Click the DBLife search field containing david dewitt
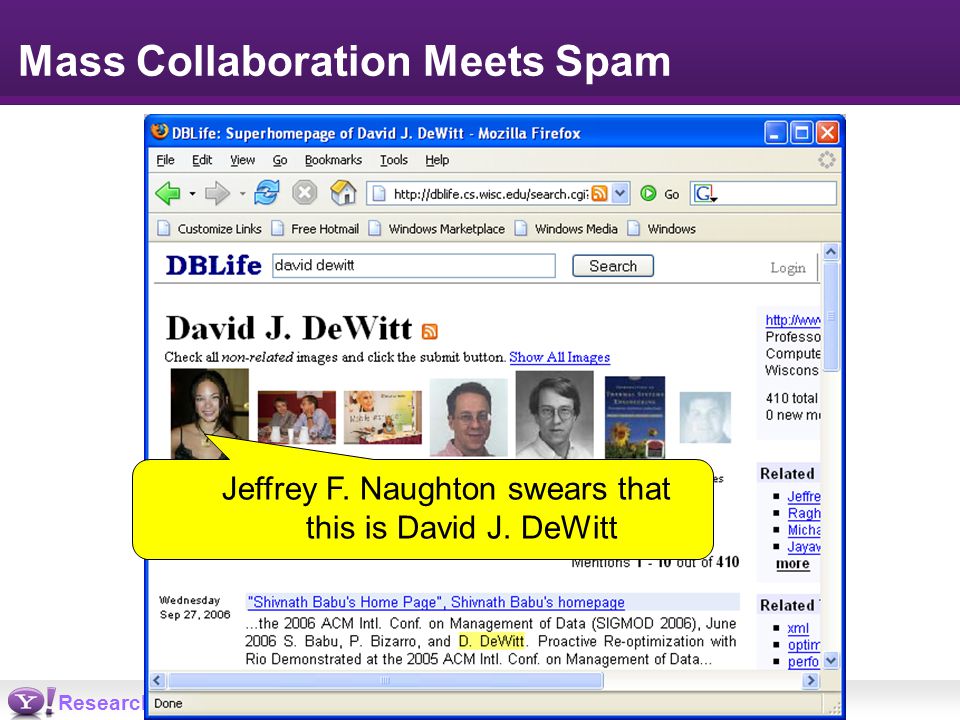This screenshot has width=960, height=720. [x=414, y=266]
